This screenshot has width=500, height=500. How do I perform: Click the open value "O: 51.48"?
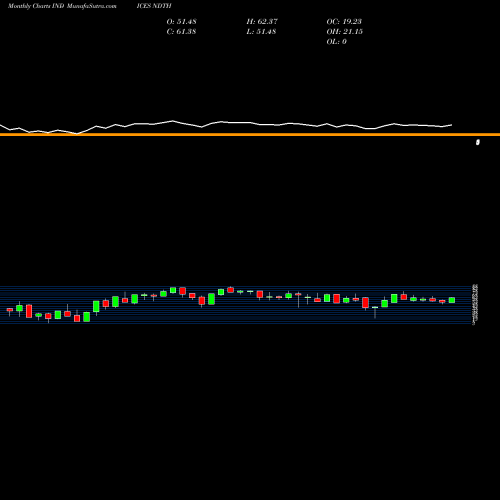pos(181,21)
